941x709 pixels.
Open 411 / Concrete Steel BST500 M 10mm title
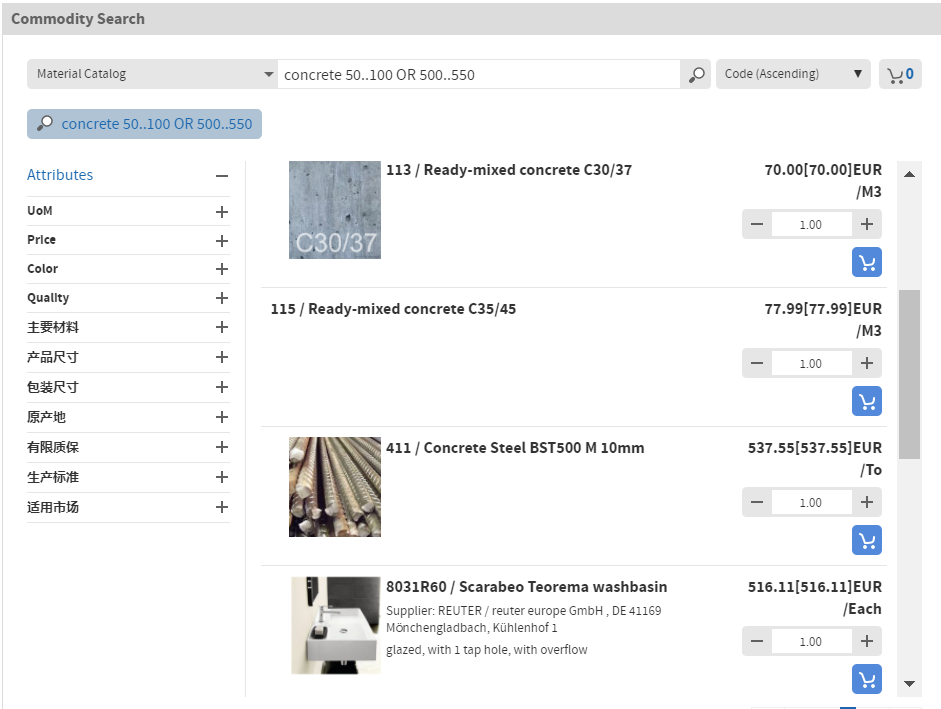[x=515, y=448]
